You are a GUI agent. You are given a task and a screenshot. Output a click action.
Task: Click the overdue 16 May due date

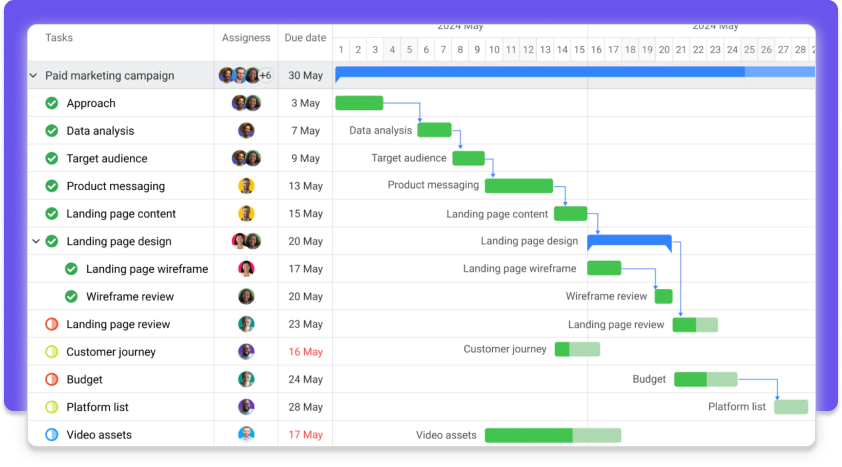pos(306,352)
